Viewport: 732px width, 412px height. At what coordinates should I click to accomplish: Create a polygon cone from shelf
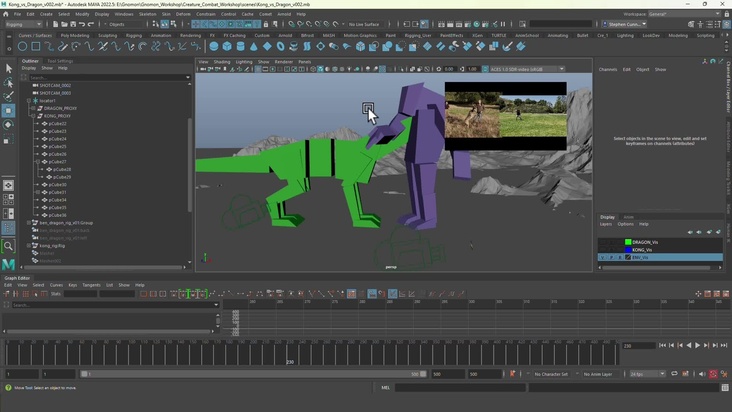[253, 46]
